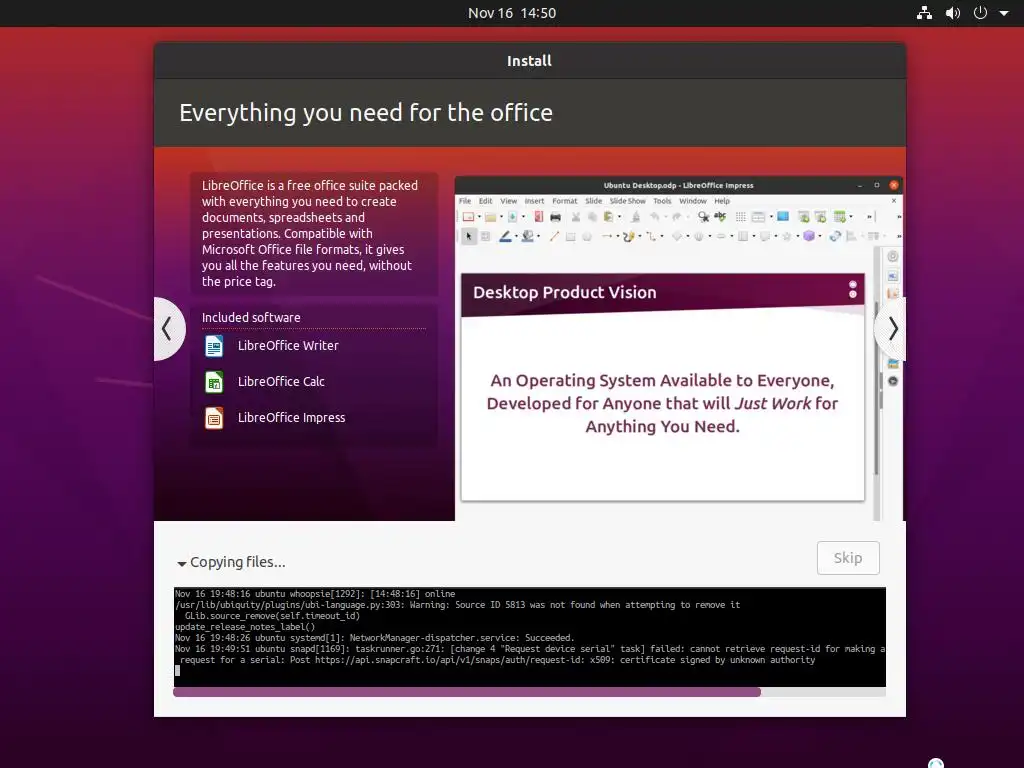Open the volume control in top bar
Screen dimensions: 1024x768
[x=953, y=12]
